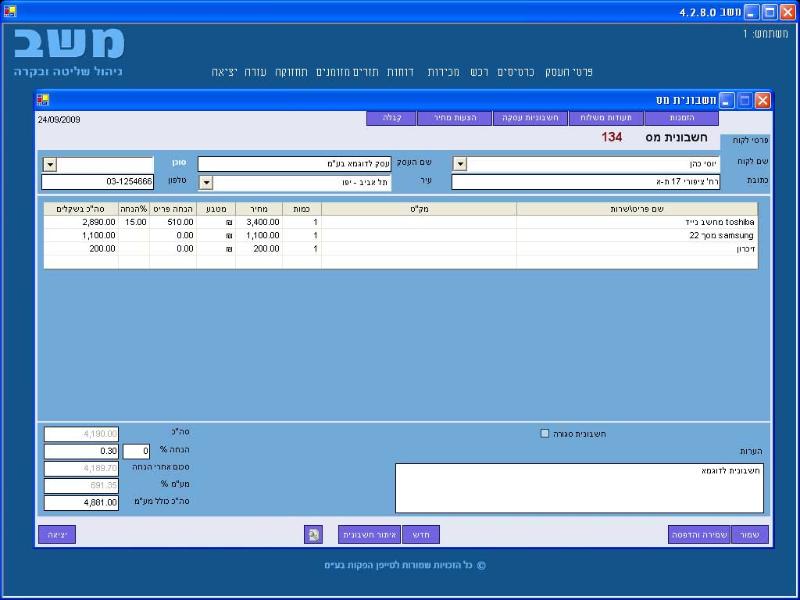The image size is (800, 600).
Task: Click the שם פריט/שרות column header
Action: pos(637,209)
